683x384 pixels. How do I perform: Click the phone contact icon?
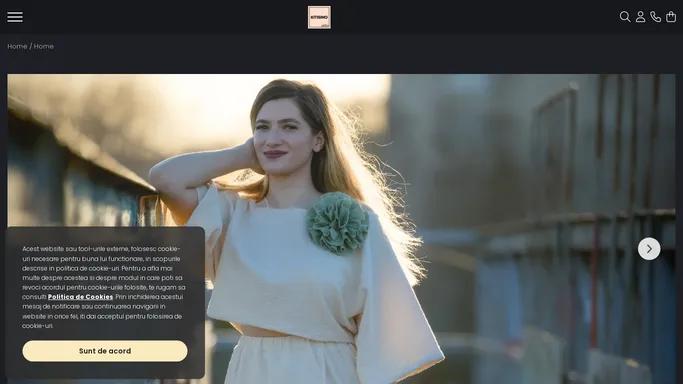[x=656, y=17]
